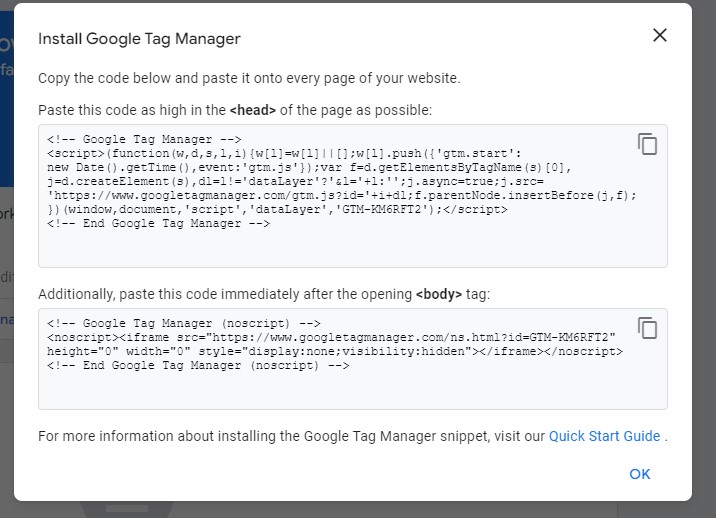The image size is (716, 518).
Task: Close the Install Google Tag Manager dialog
Action: click(660, 35)
